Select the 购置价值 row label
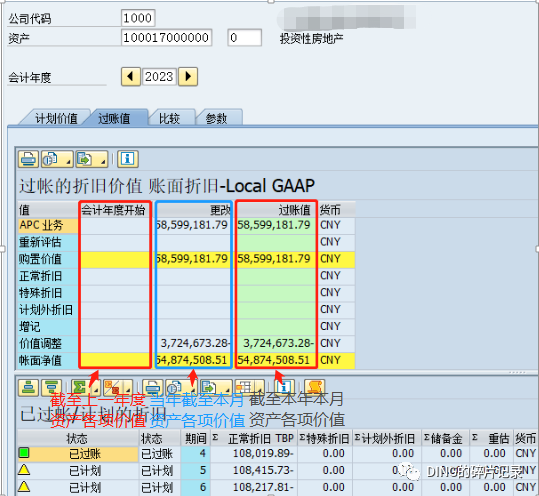 48,259
